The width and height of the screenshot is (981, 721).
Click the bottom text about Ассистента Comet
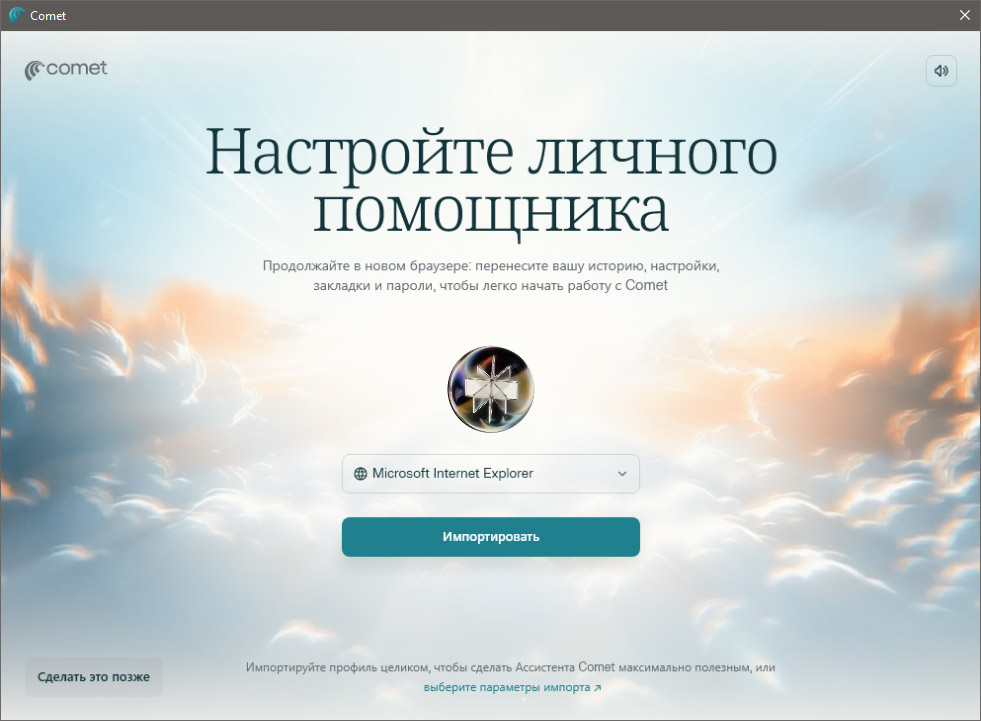click(510, 667)
